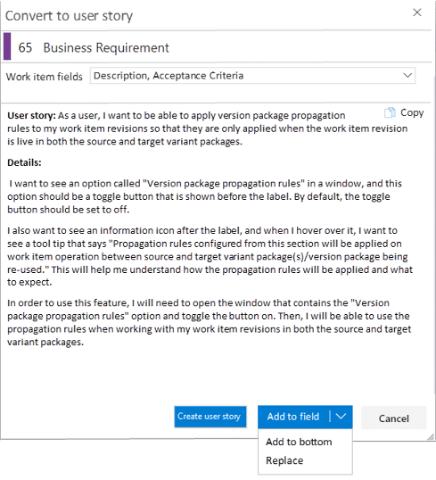This screenshot has height=480, width=436.
Task: Toggle the Add to field split arrow
Action: tap(341, 416)
